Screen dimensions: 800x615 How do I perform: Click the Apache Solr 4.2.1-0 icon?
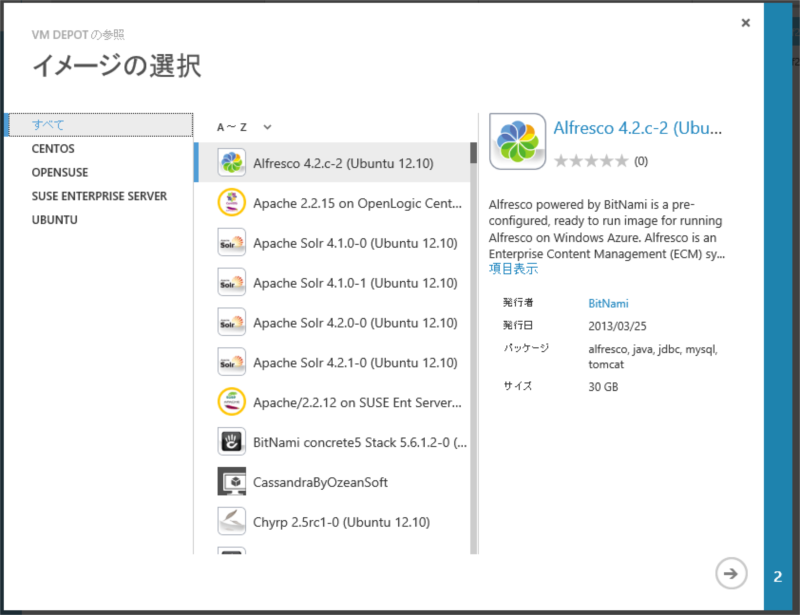click(232, 362)
